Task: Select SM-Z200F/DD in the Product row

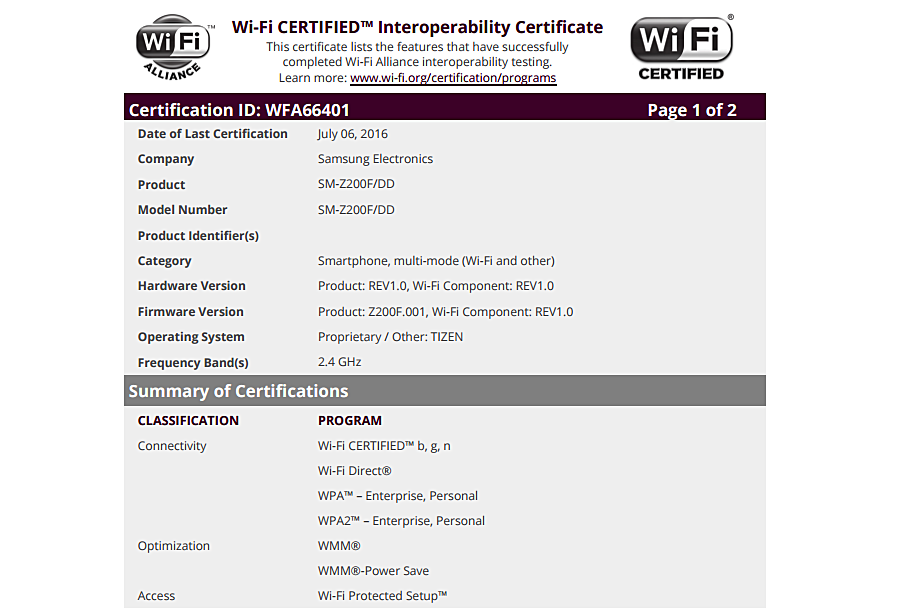Action: (x=356, y=184)
